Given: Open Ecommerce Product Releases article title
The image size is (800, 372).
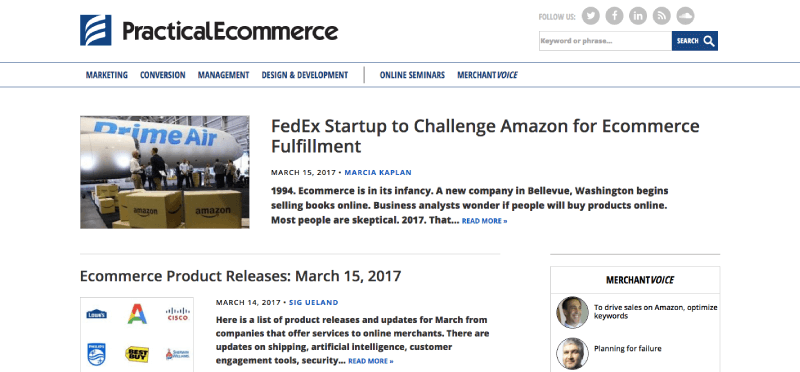Looking at the screenshot, I should (240, 276).
